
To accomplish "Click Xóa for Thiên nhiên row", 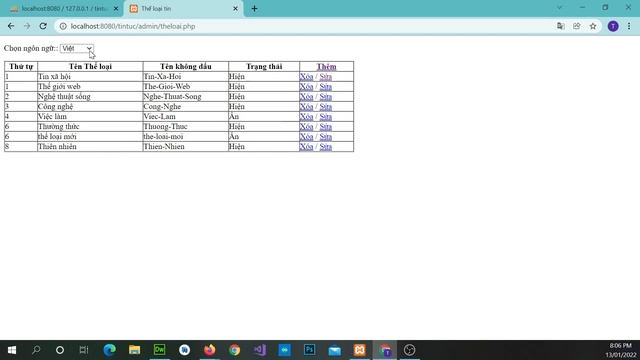I will tap(306, 147).
